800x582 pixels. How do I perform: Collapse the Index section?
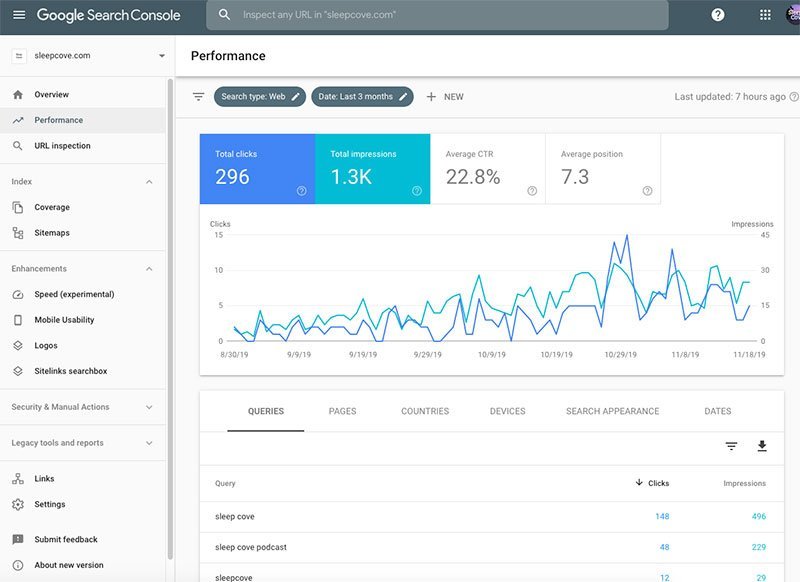pyautogui.click(x=149, y=182)
